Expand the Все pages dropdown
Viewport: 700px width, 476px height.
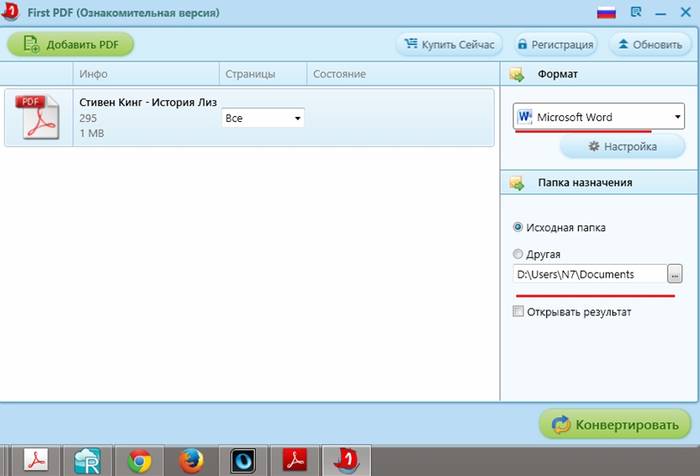point(262,118)
